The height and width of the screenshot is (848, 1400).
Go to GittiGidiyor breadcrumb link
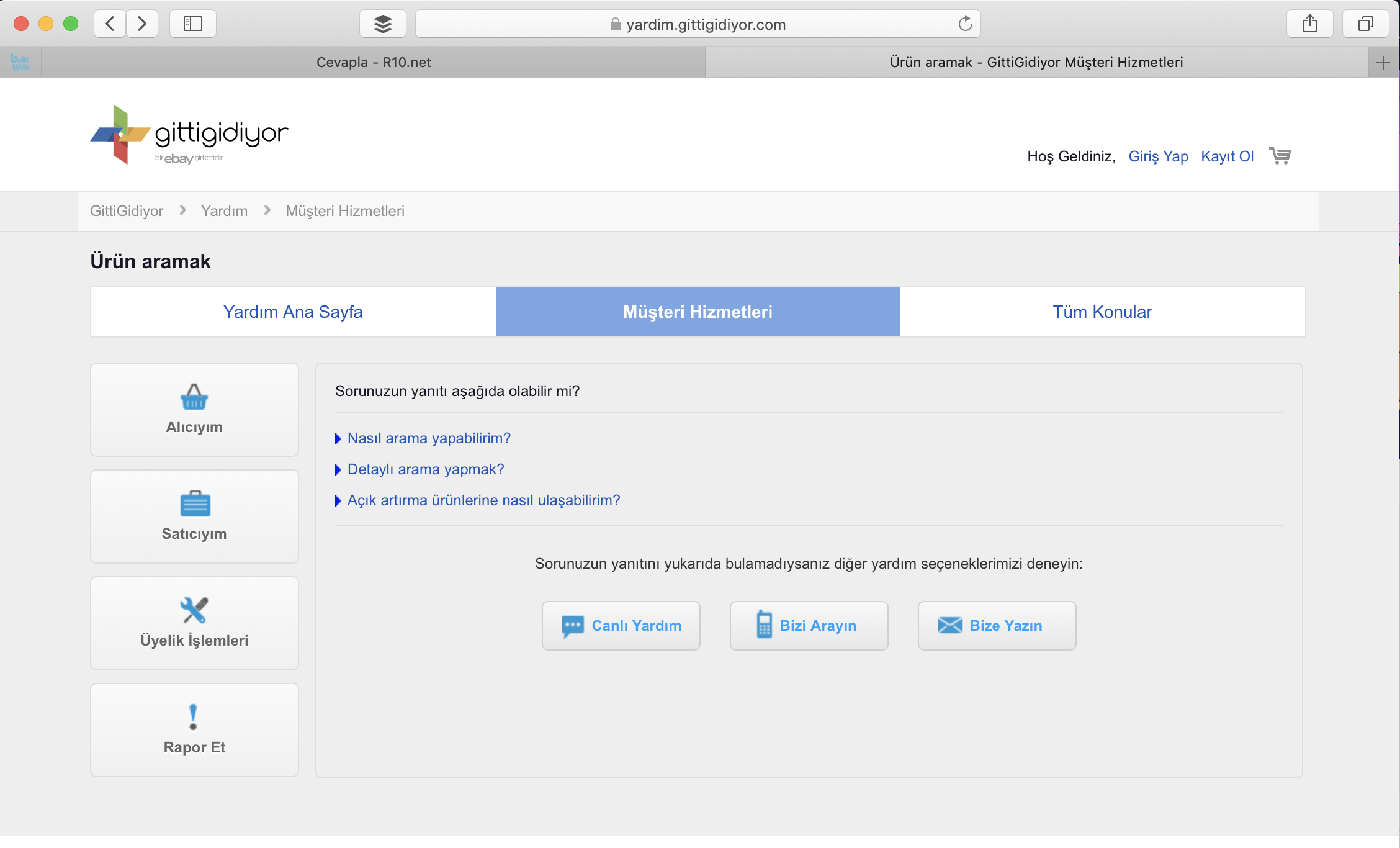click(x=127, y=211)
